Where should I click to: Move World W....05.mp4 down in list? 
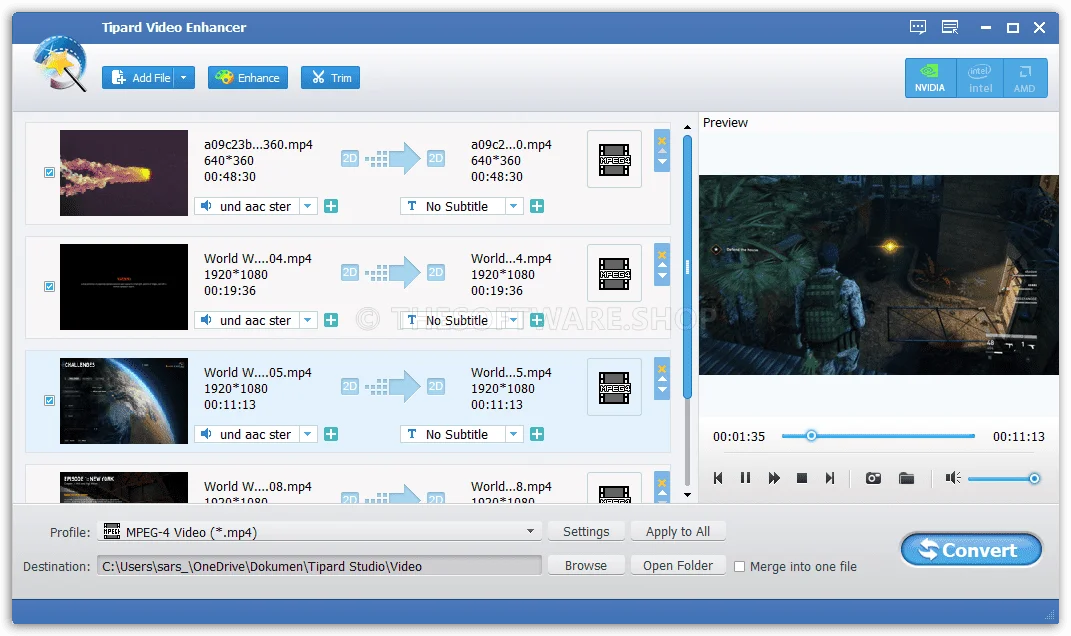tap(662, 390)
